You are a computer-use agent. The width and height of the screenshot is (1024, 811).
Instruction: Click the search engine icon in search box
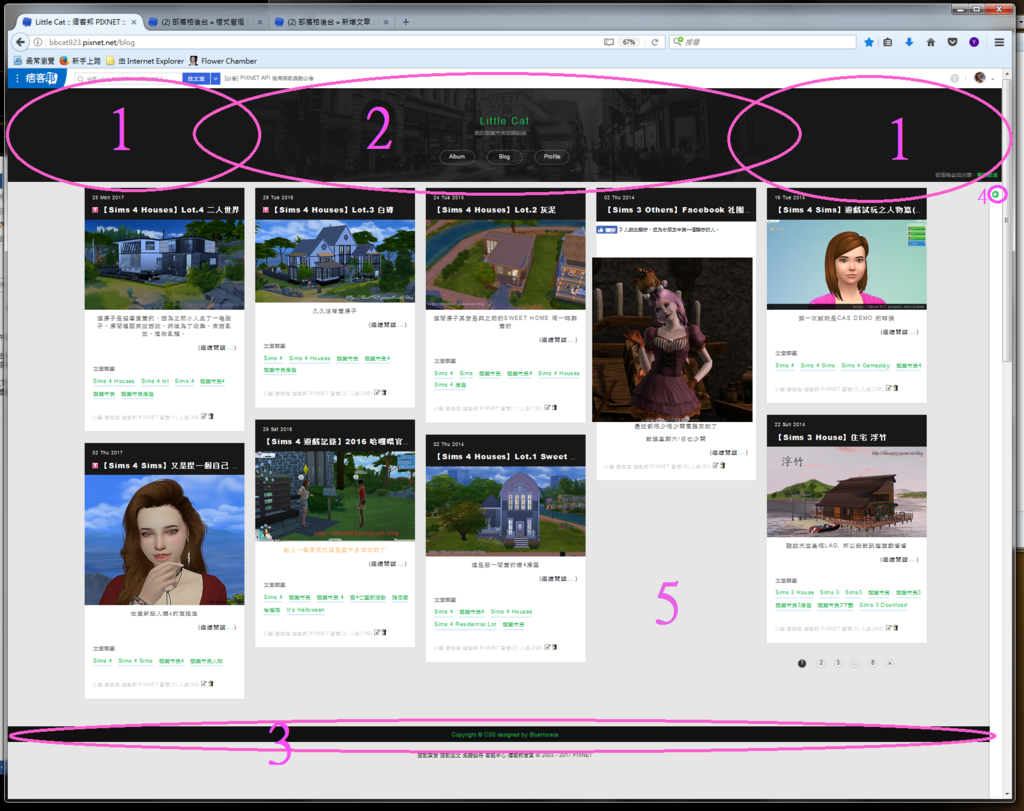[678, 41]
